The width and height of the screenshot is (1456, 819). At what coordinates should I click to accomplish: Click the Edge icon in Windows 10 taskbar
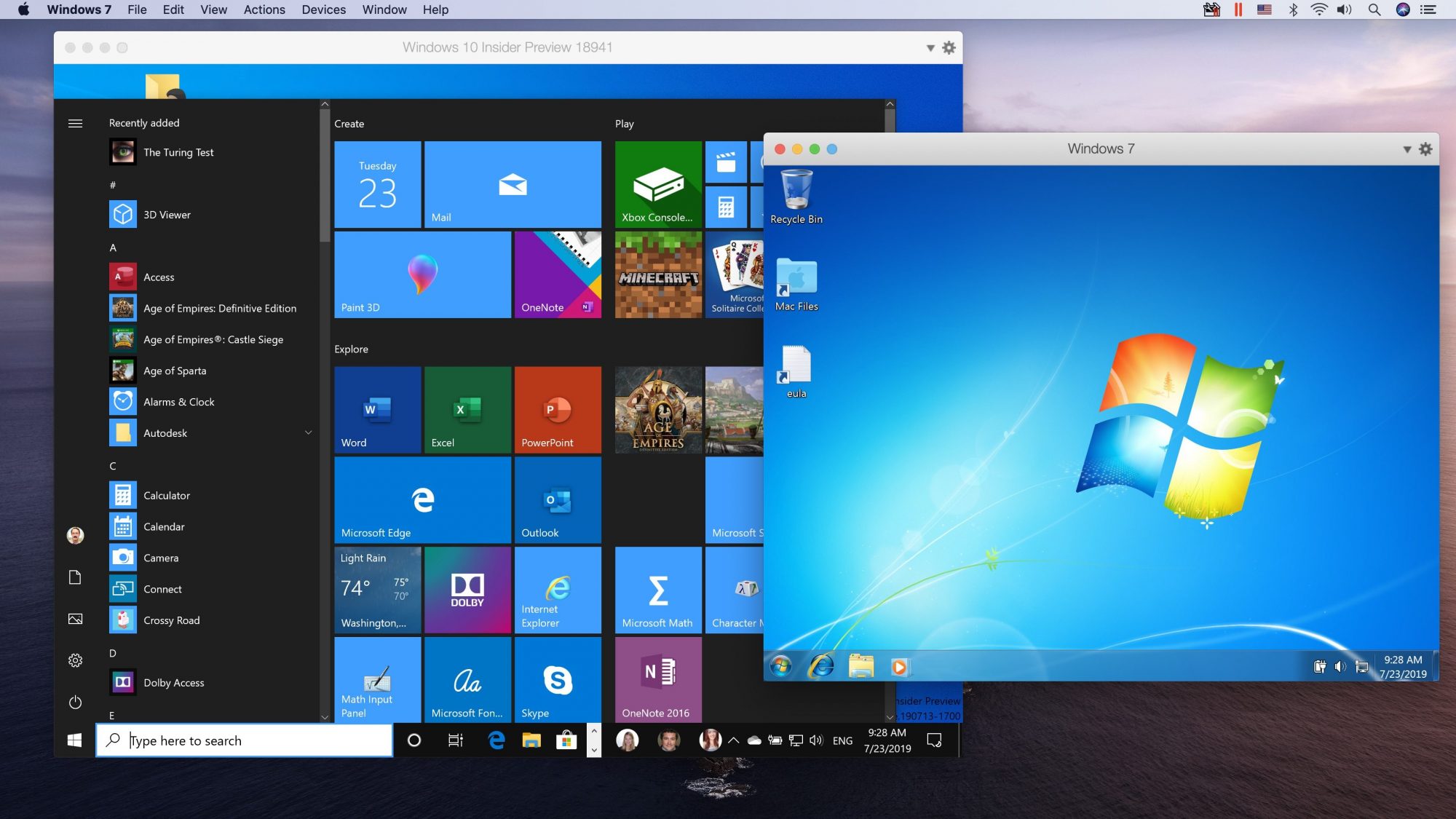pyautogui.click(x=496, y=740)
